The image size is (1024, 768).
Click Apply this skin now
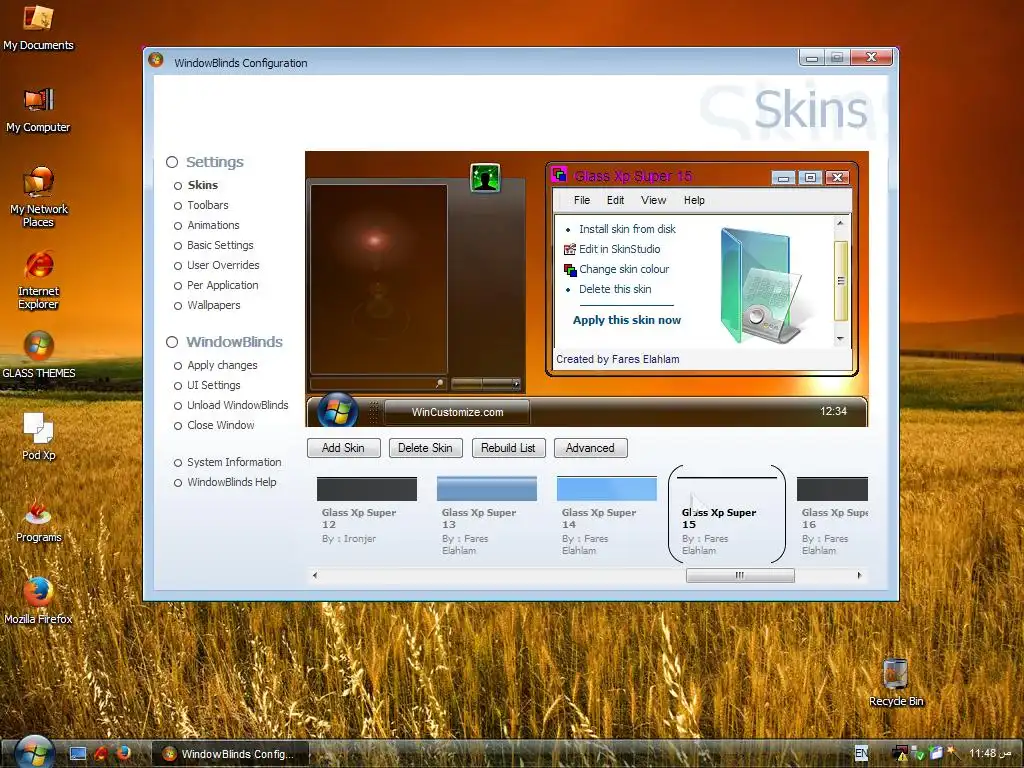point(627,320)
